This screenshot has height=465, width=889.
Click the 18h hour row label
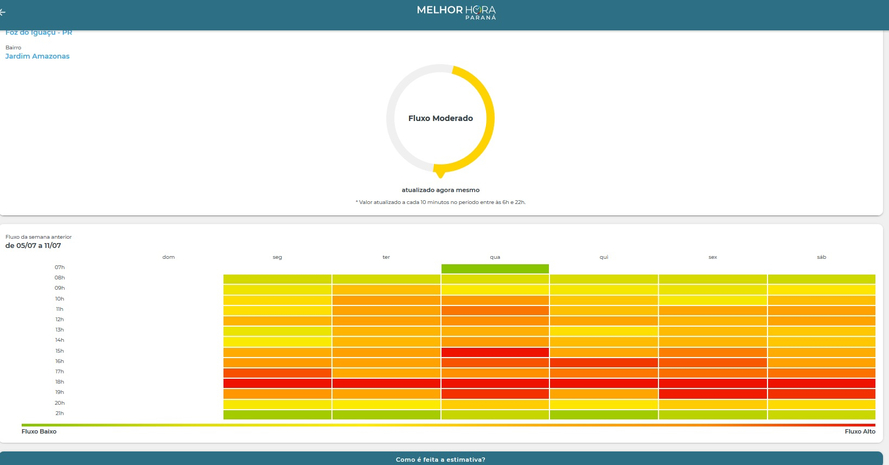point(60,382)
